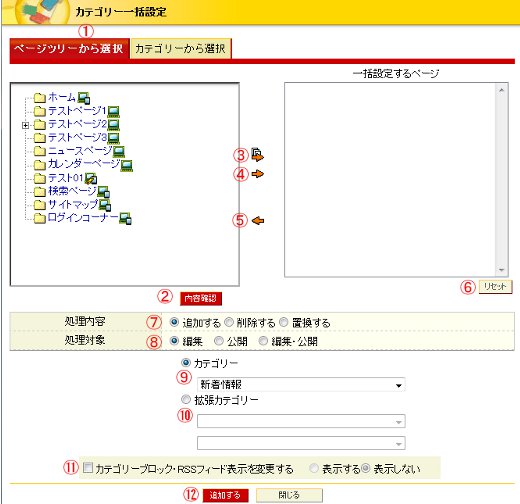Switch to カテゴリーから選択 tab

pyautogui.click(x=180, y=49)
